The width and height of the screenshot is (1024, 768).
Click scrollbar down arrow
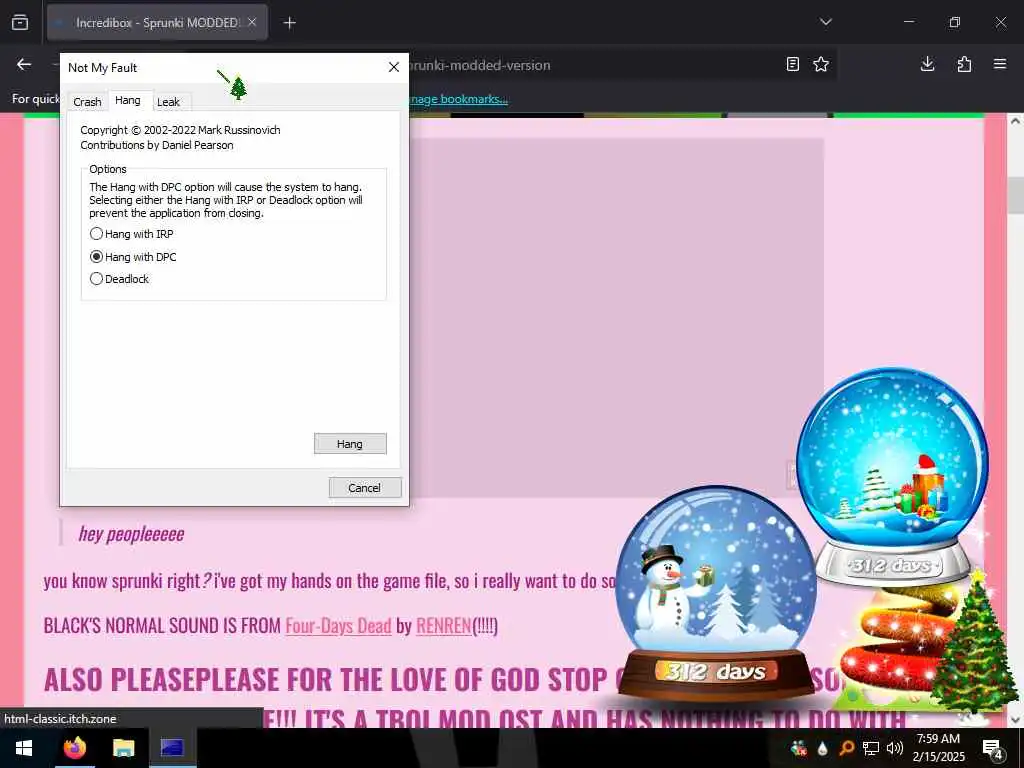pyautogui.click(x=1016, y=719)
